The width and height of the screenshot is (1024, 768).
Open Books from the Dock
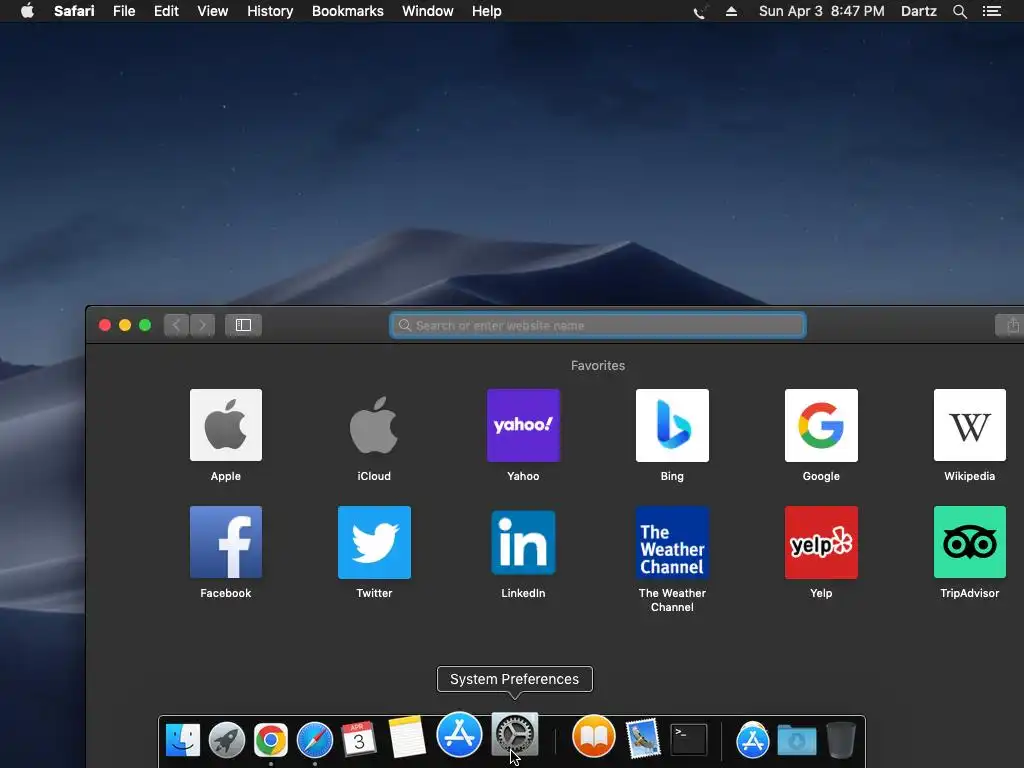click(x=594, y=736)
